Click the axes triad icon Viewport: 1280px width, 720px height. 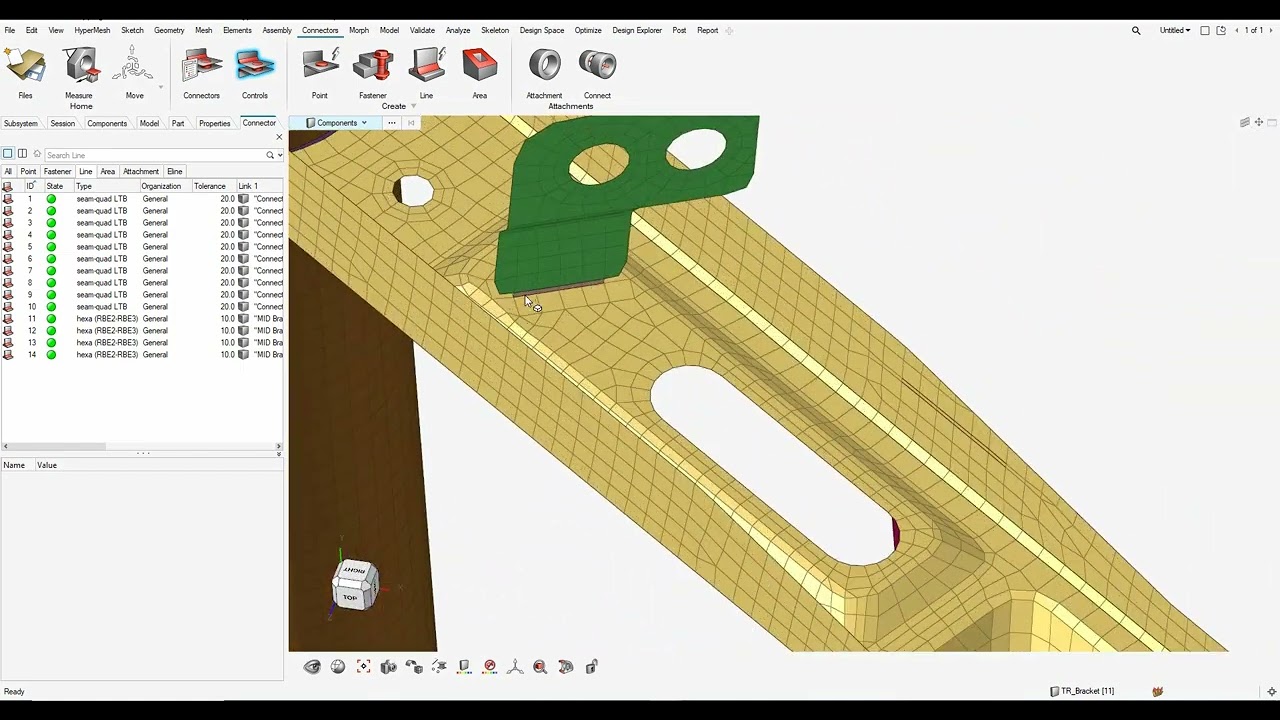pos(515,666)
